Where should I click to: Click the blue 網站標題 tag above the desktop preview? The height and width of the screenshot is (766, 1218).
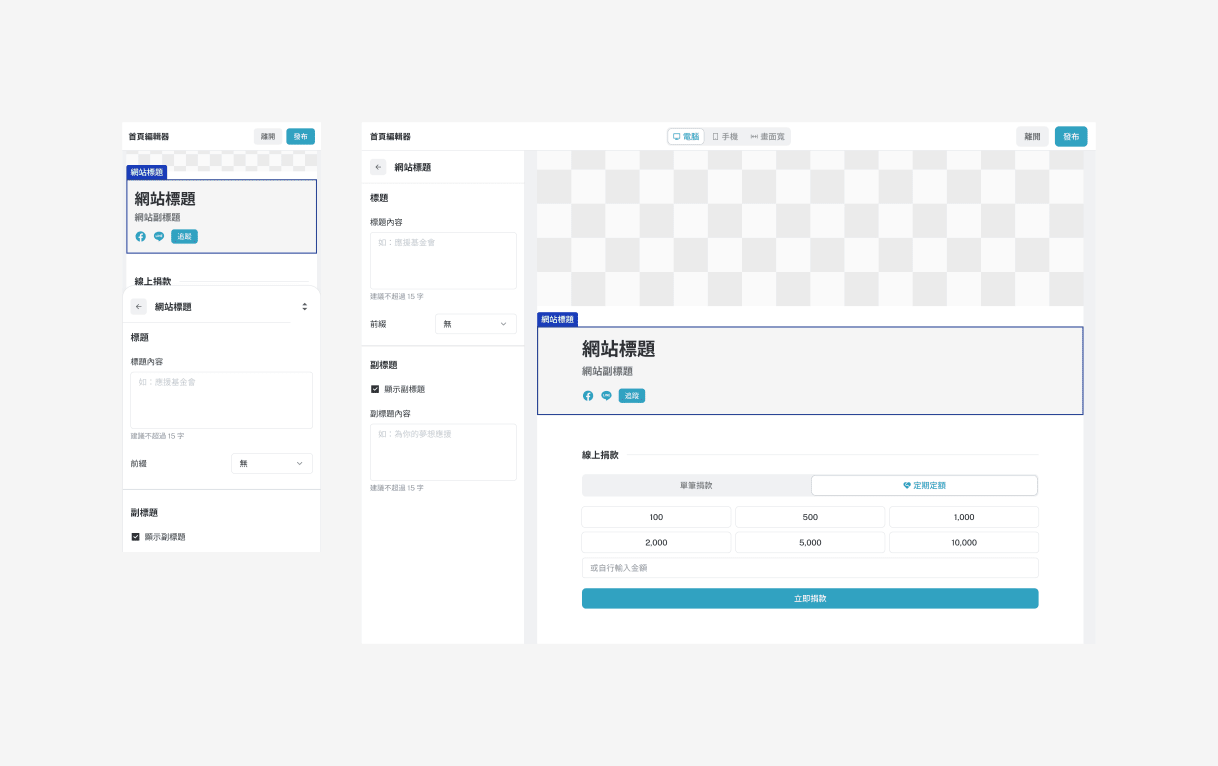[558, 319]
